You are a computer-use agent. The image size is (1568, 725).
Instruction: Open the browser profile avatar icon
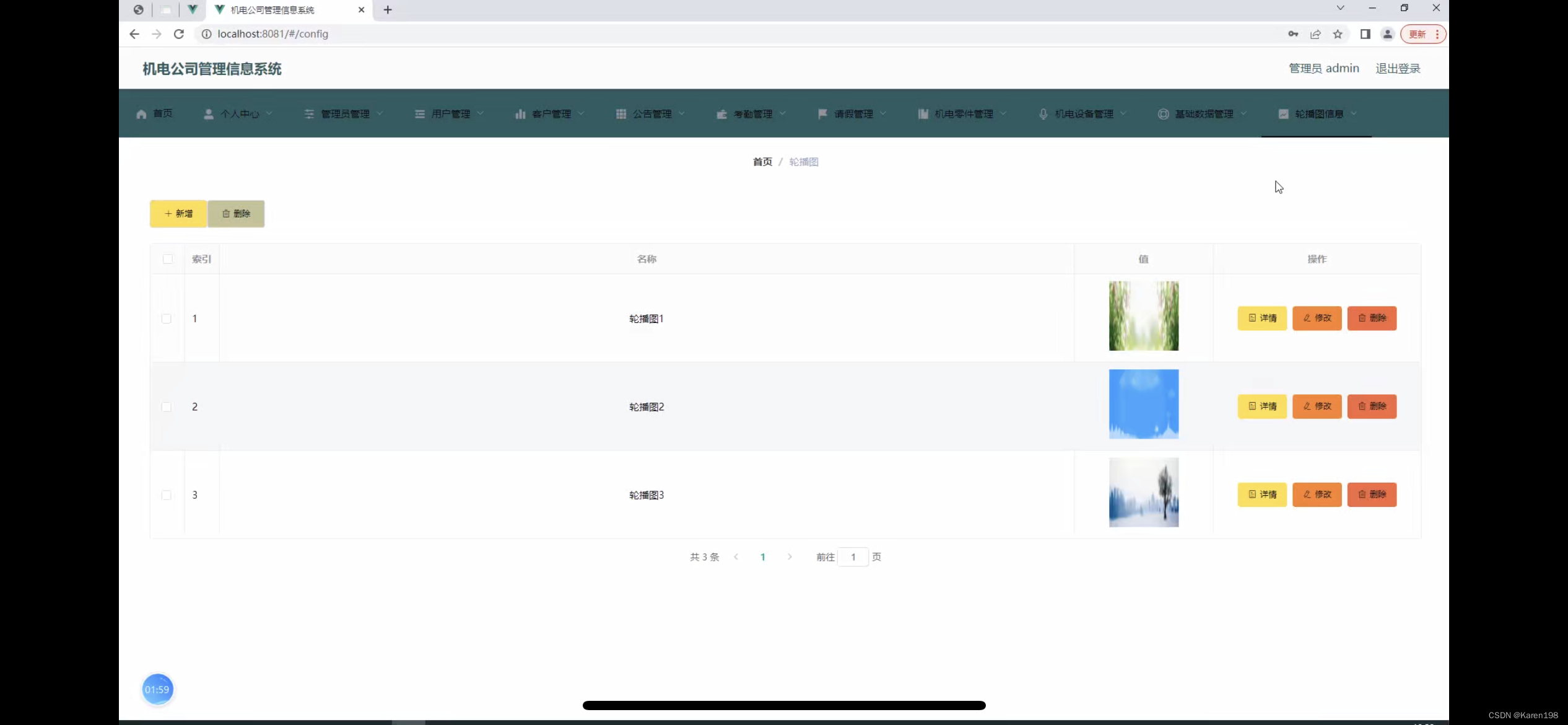pos(1388,34)
